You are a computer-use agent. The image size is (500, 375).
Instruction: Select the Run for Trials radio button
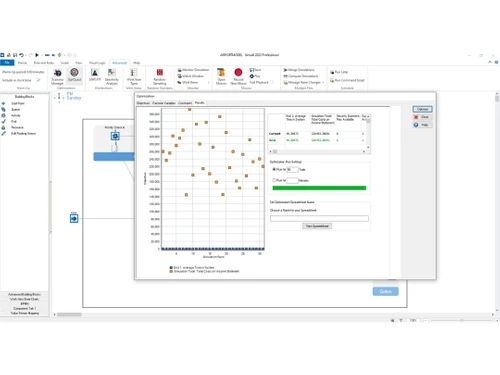[274, 169]
